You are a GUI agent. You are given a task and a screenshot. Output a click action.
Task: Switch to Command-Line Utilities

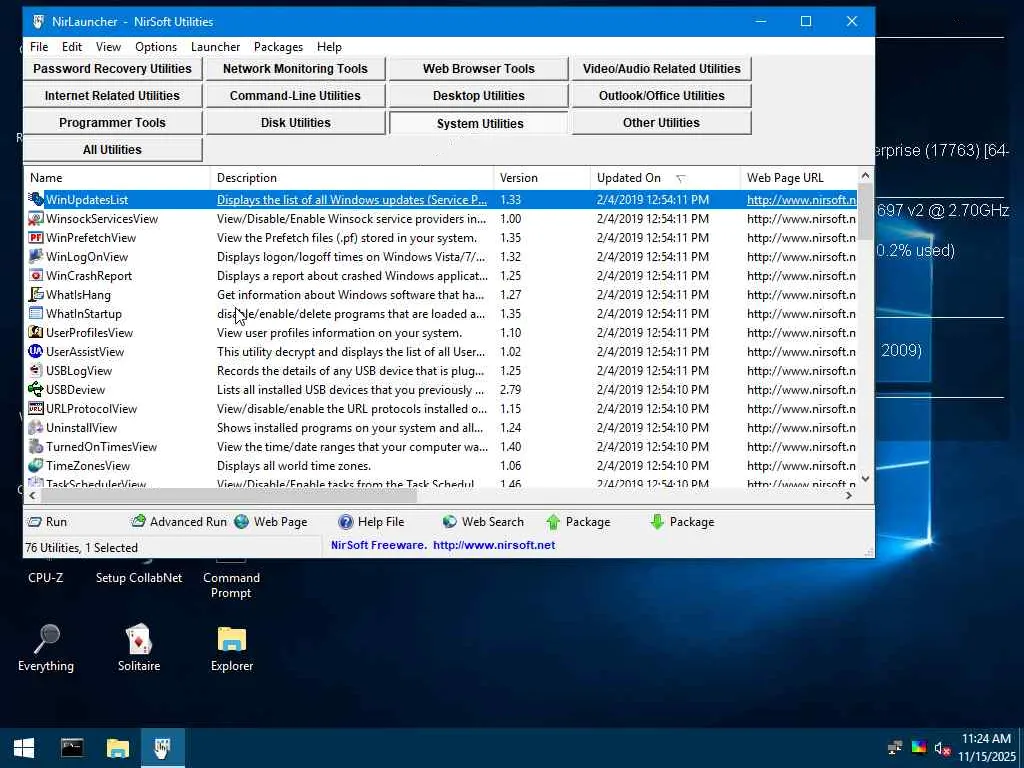pos(295,95)
